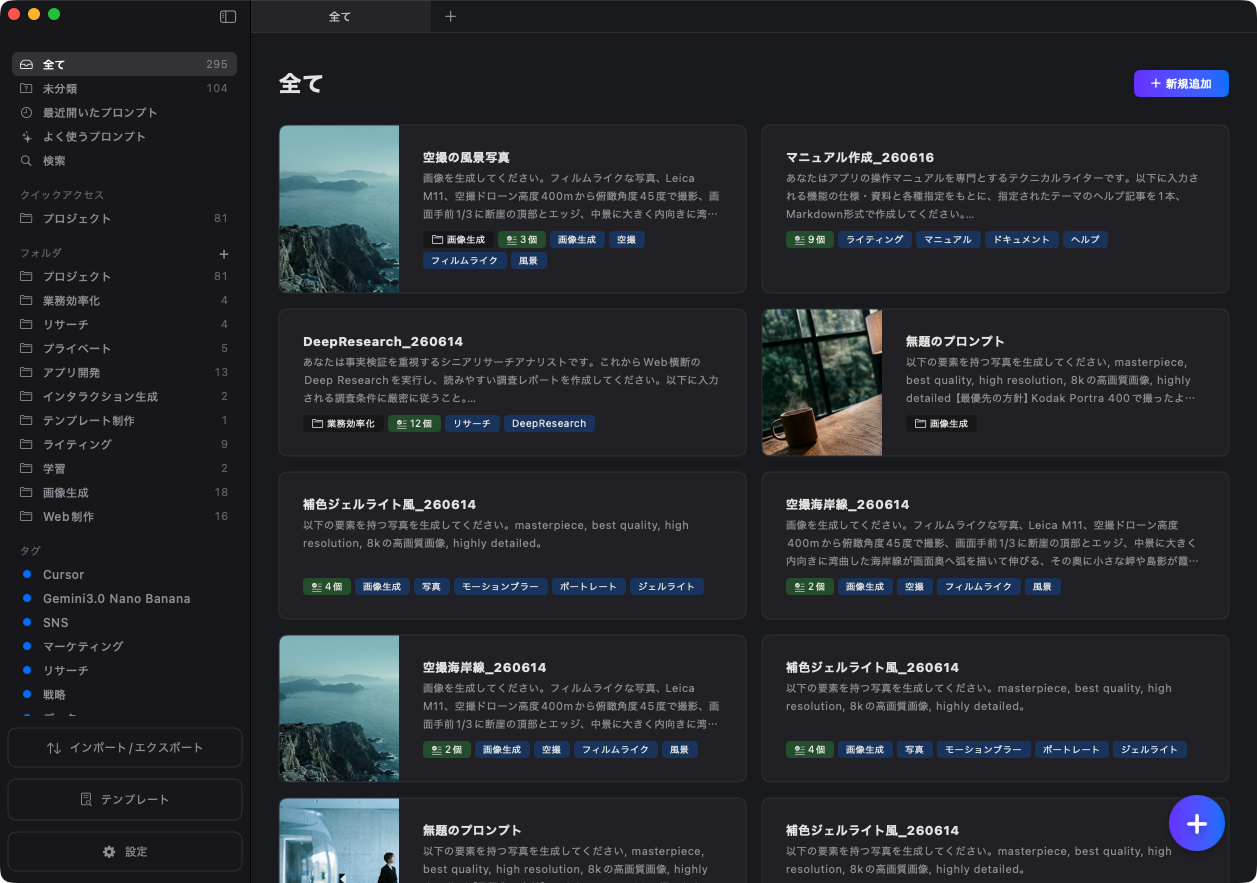Click the ドキュメント tag chip
The width and height of the screenshot is (1257, 883).
click(x=1022, y=240)
